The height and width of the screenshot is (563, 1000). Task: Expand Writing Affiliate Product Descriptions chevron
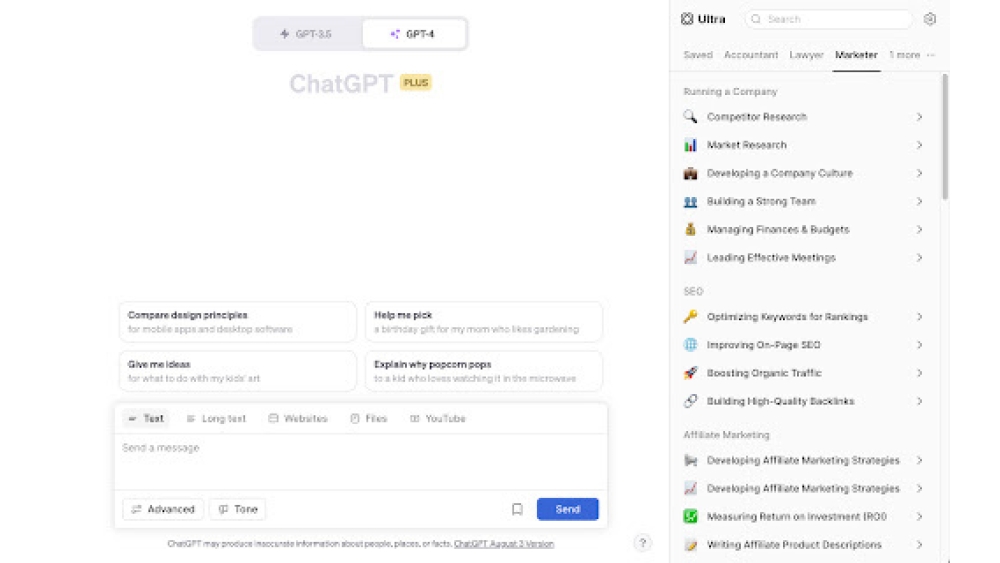(x=919, y=545)
